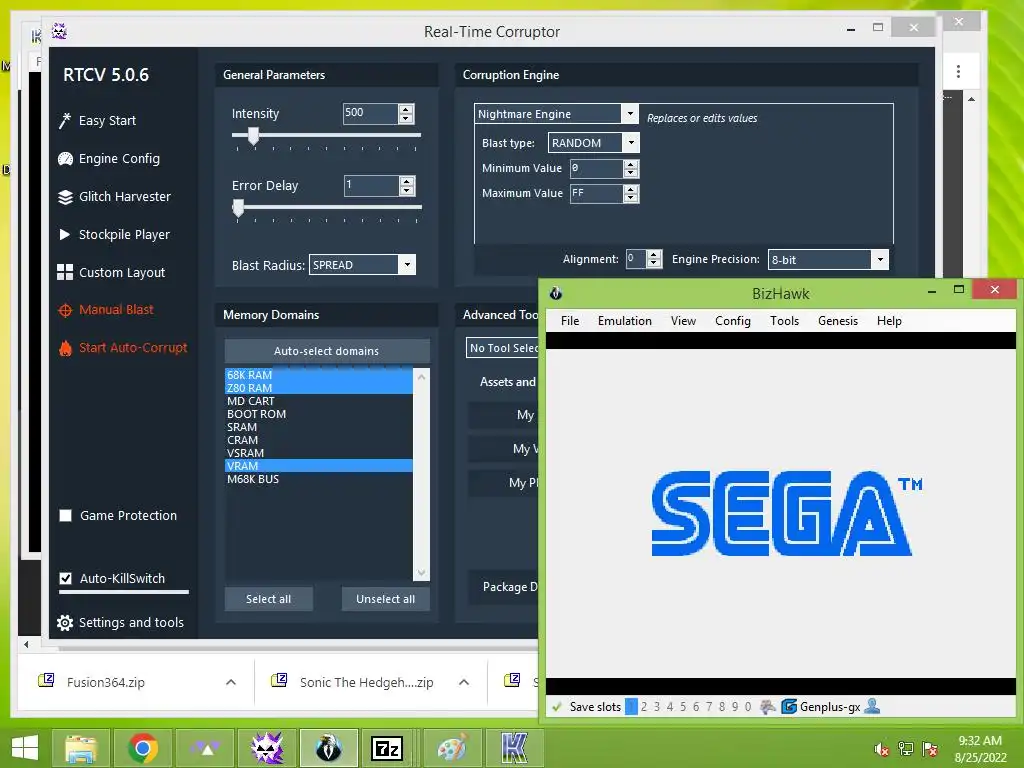Viewport: 1024px width, 768px height.
Task: Click the Windows Start button
Action: click(x=25, y=748)
